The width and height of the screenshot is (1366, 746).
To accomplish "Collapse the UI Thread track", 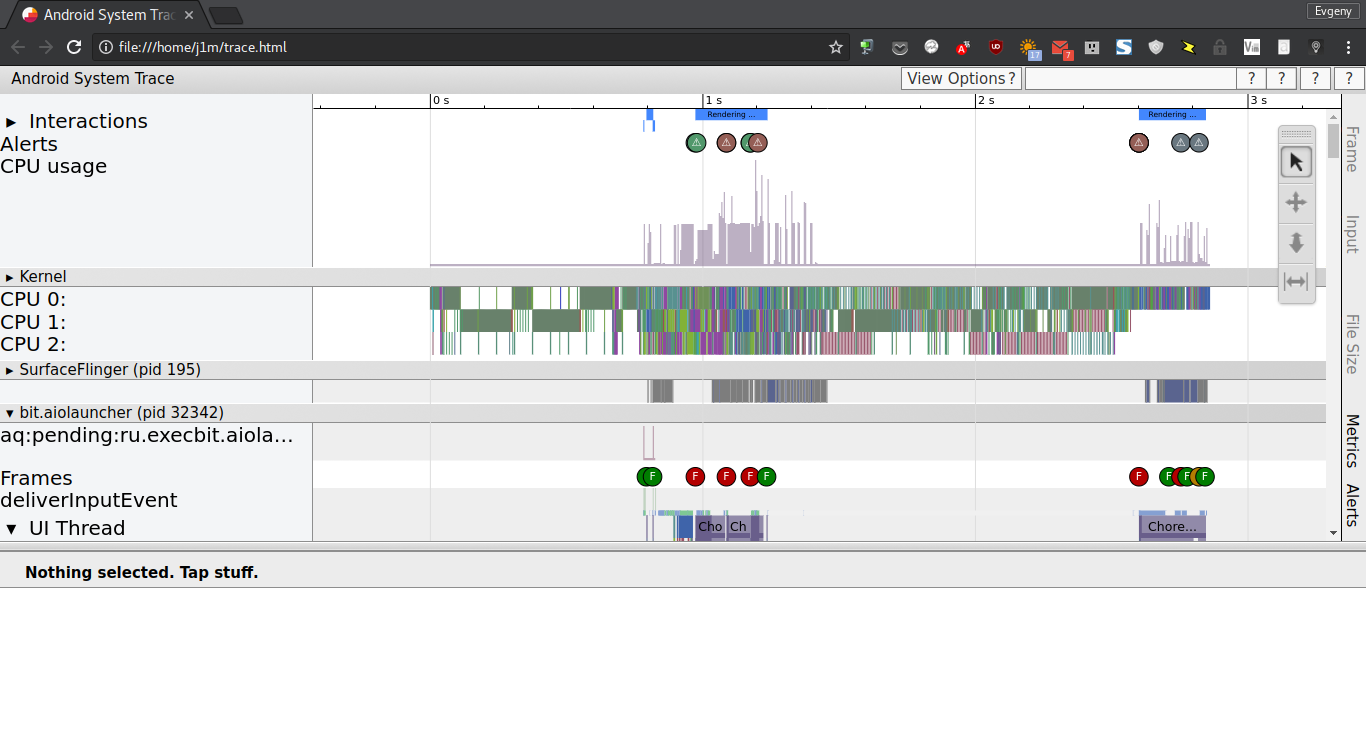I will [x=11, y=528].
